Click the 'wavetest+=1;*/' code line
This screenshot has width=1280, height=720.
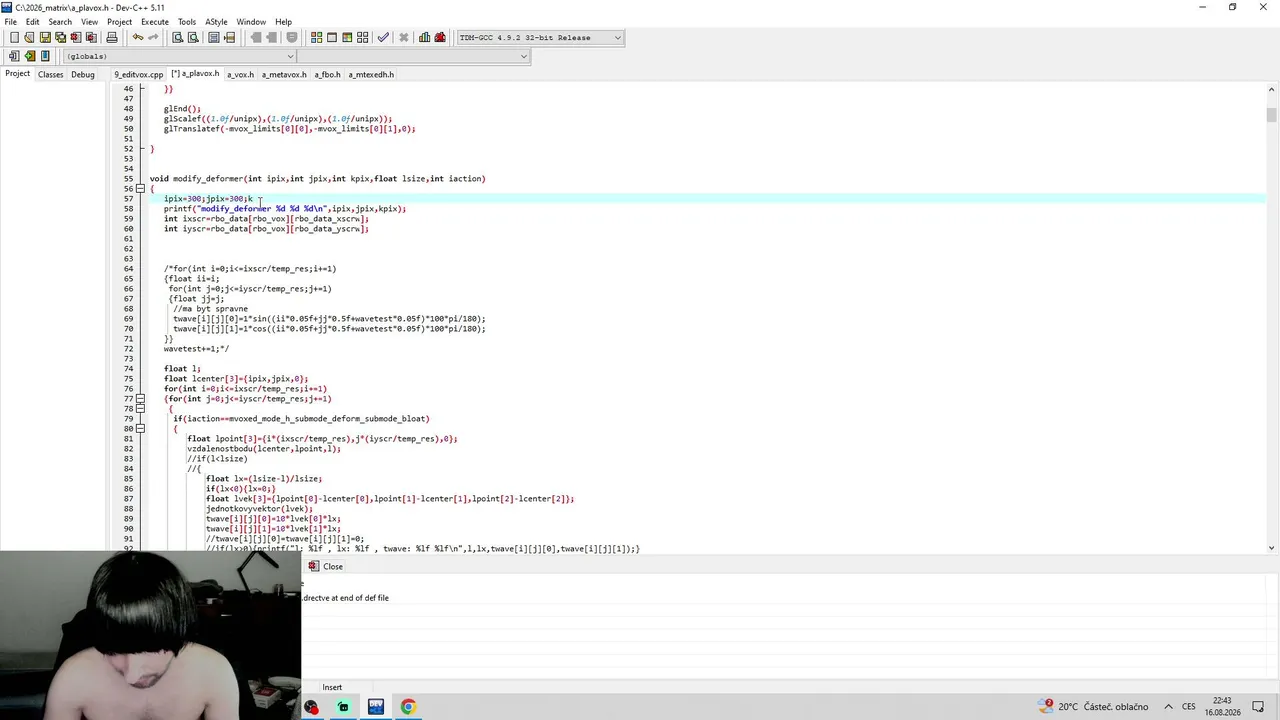click(x=196, y=349)
